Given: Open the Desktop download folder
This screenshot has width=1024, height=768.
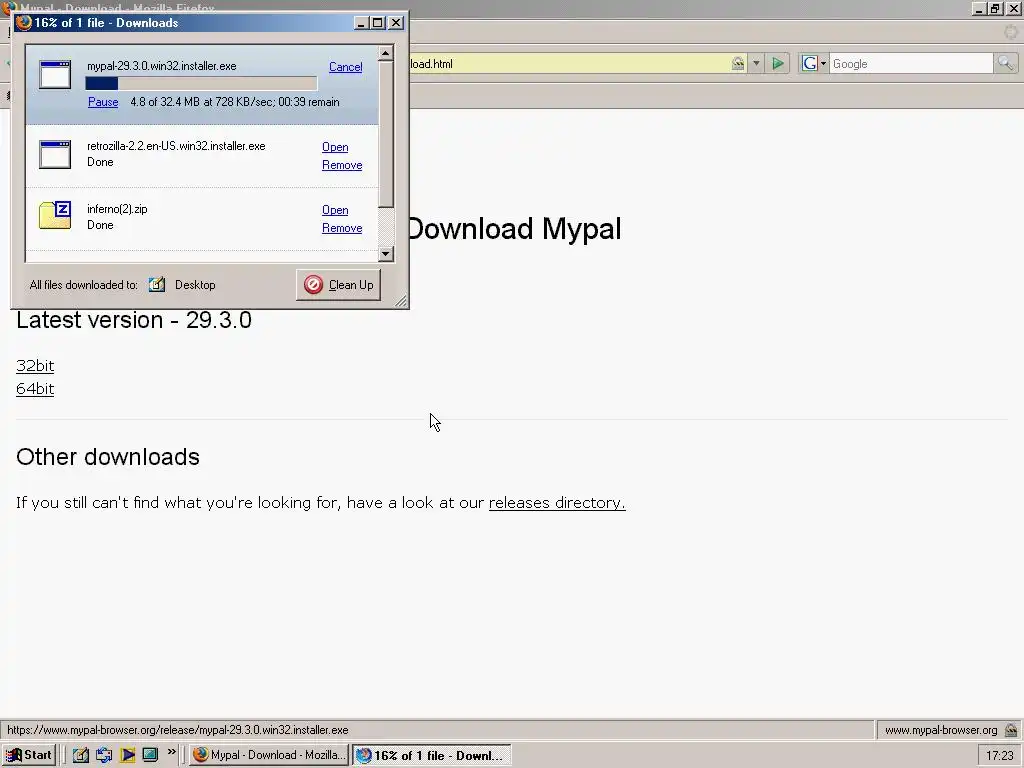Looking at the screenshot, I should [x=195, y=285].
